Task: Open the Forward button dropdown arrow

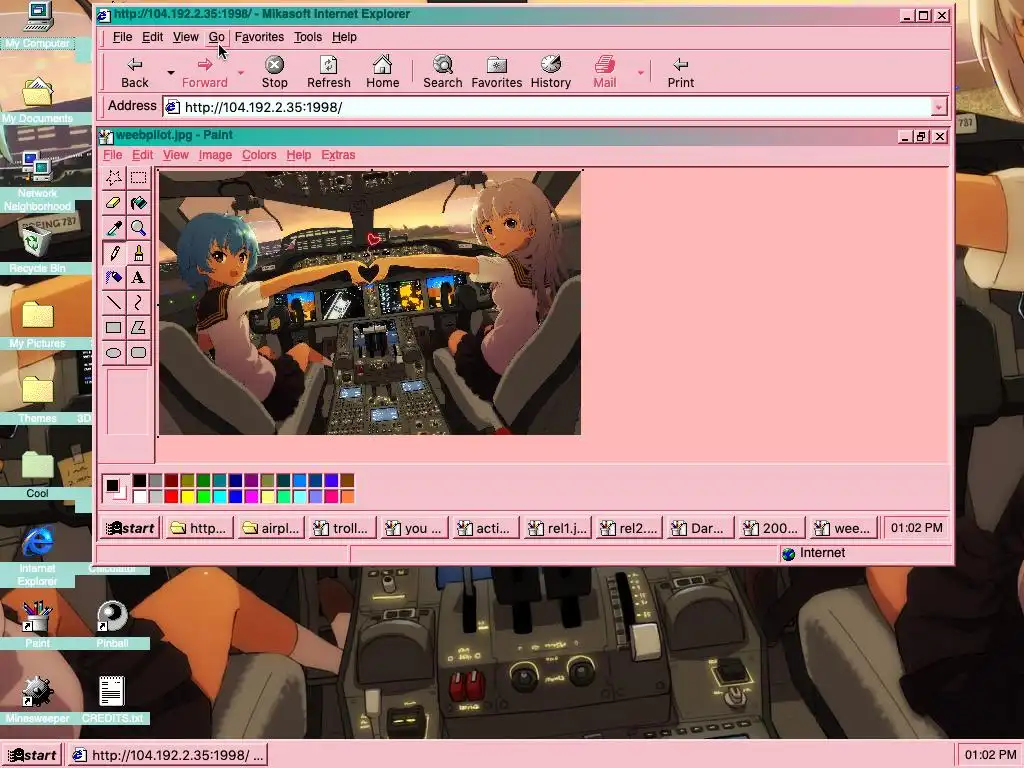Action: [241, 72]
